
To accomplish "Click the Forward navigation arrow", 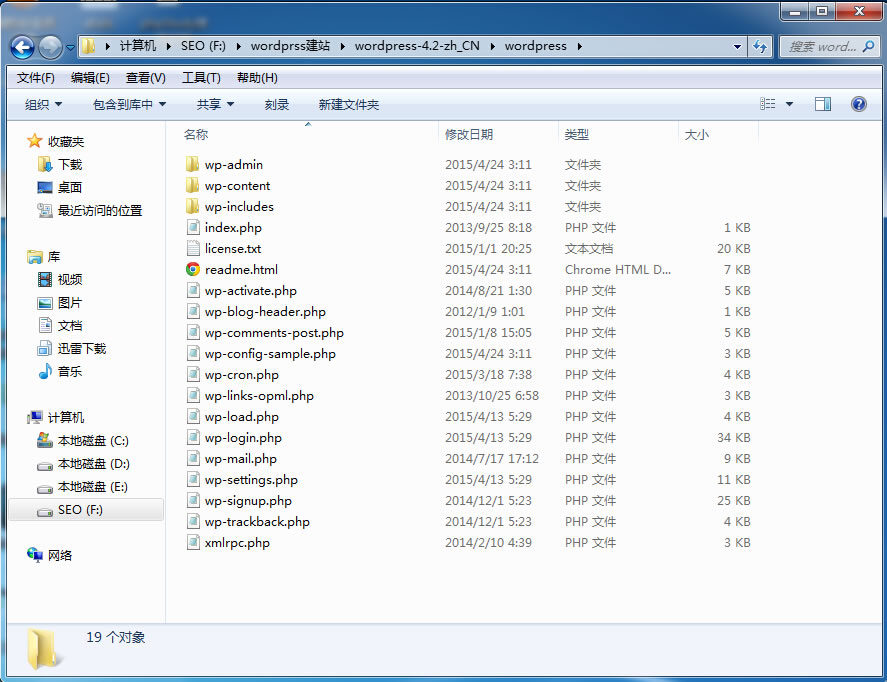I will point(50,47).
